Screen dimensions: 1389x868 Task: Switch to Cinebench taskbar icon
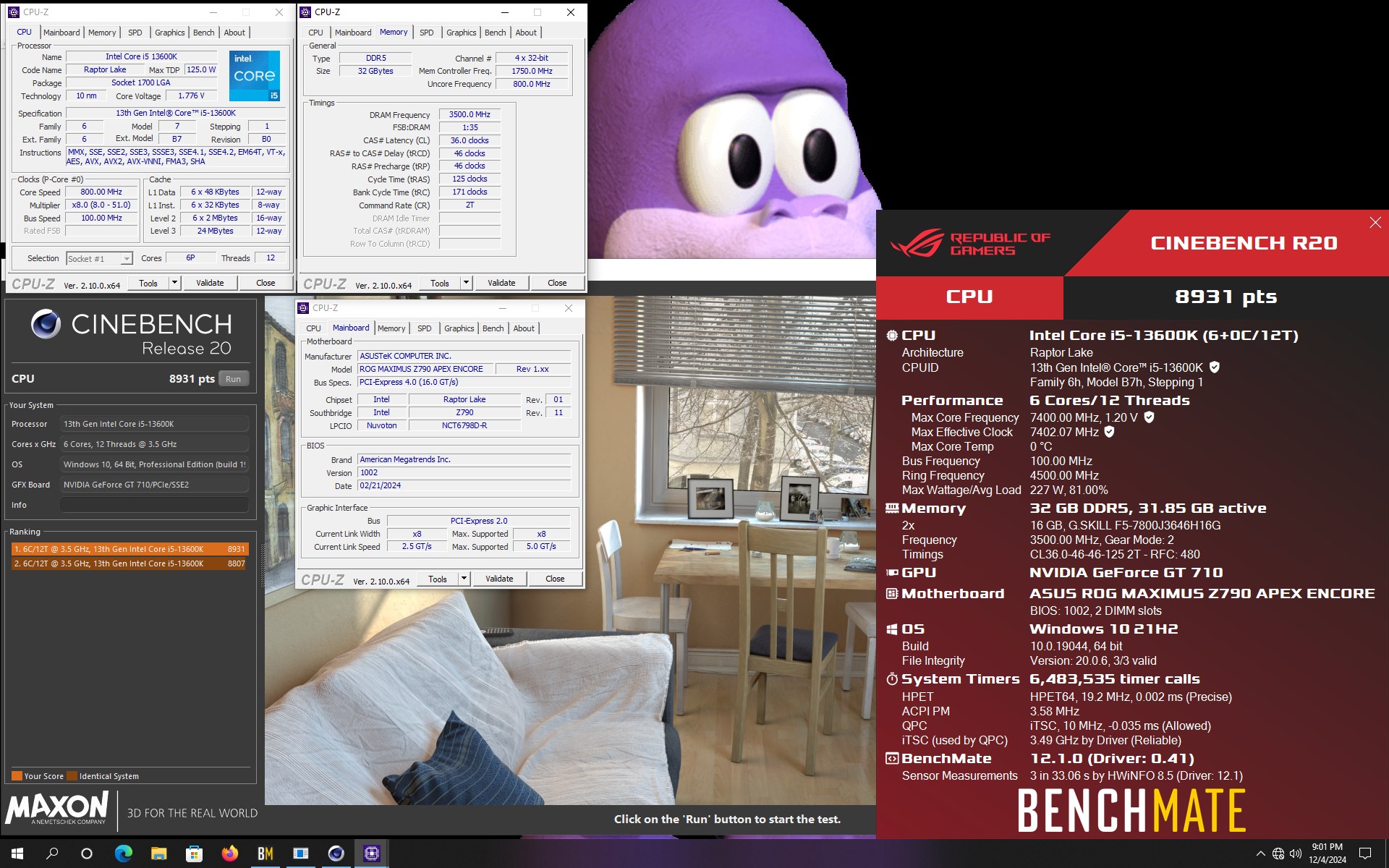tap(336, 854)
